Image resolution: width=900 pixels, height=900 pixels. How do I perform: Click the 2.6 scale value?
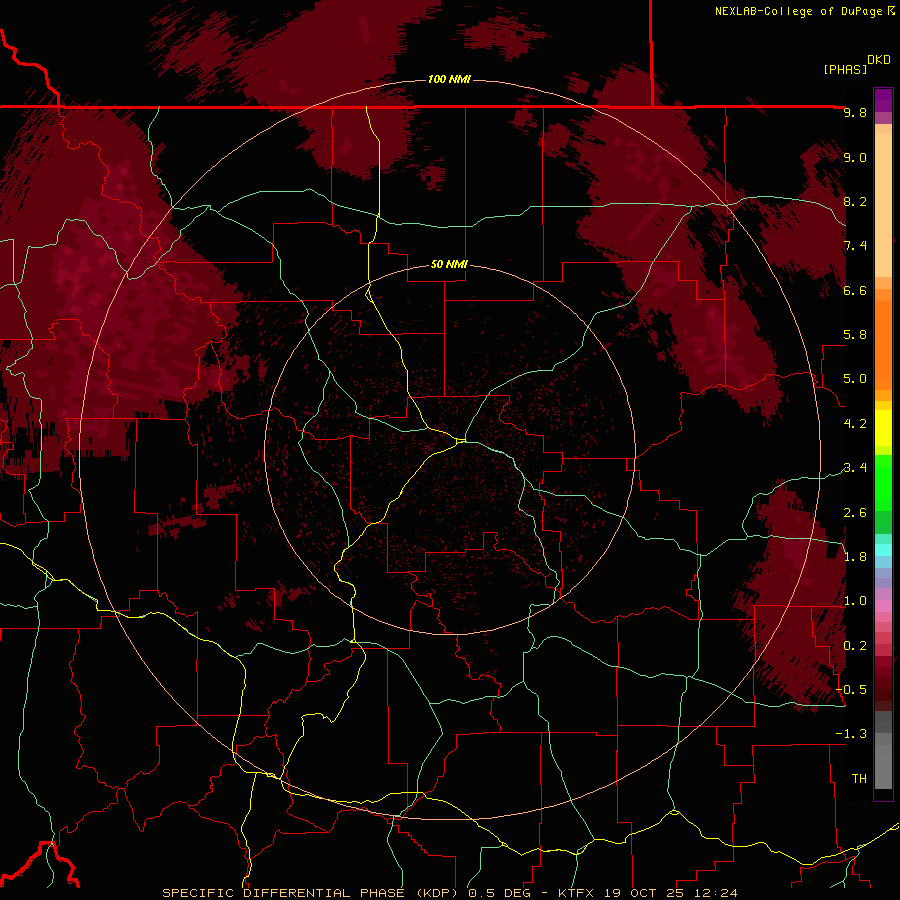tap(855, 513)
